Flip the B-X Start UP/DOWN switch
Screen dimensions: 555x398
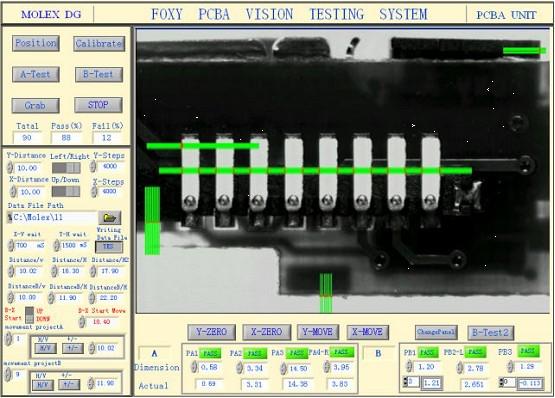[x=30, y=314]
